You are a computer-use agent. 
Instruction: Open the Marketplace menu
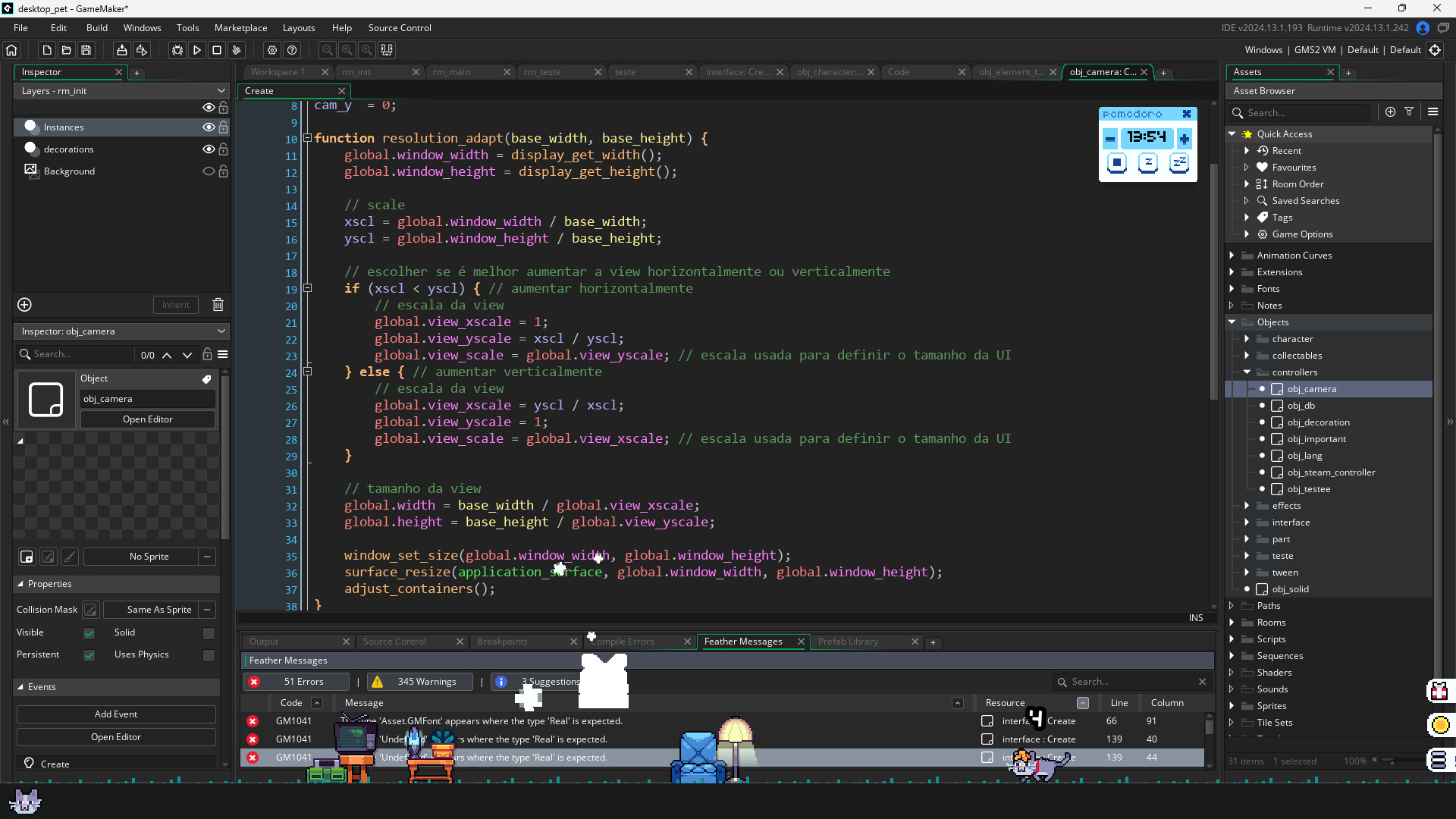pyautogui.click(x=240, y=27)
